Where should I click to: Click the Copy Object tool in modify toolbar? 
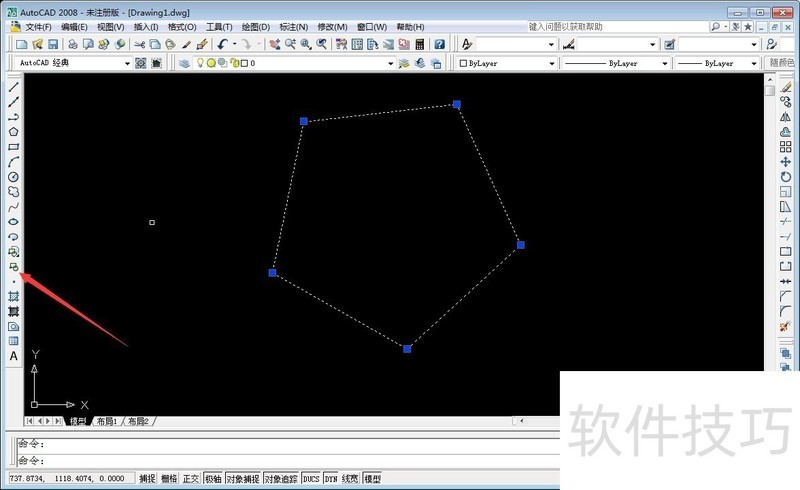click(x=786, y=102)
